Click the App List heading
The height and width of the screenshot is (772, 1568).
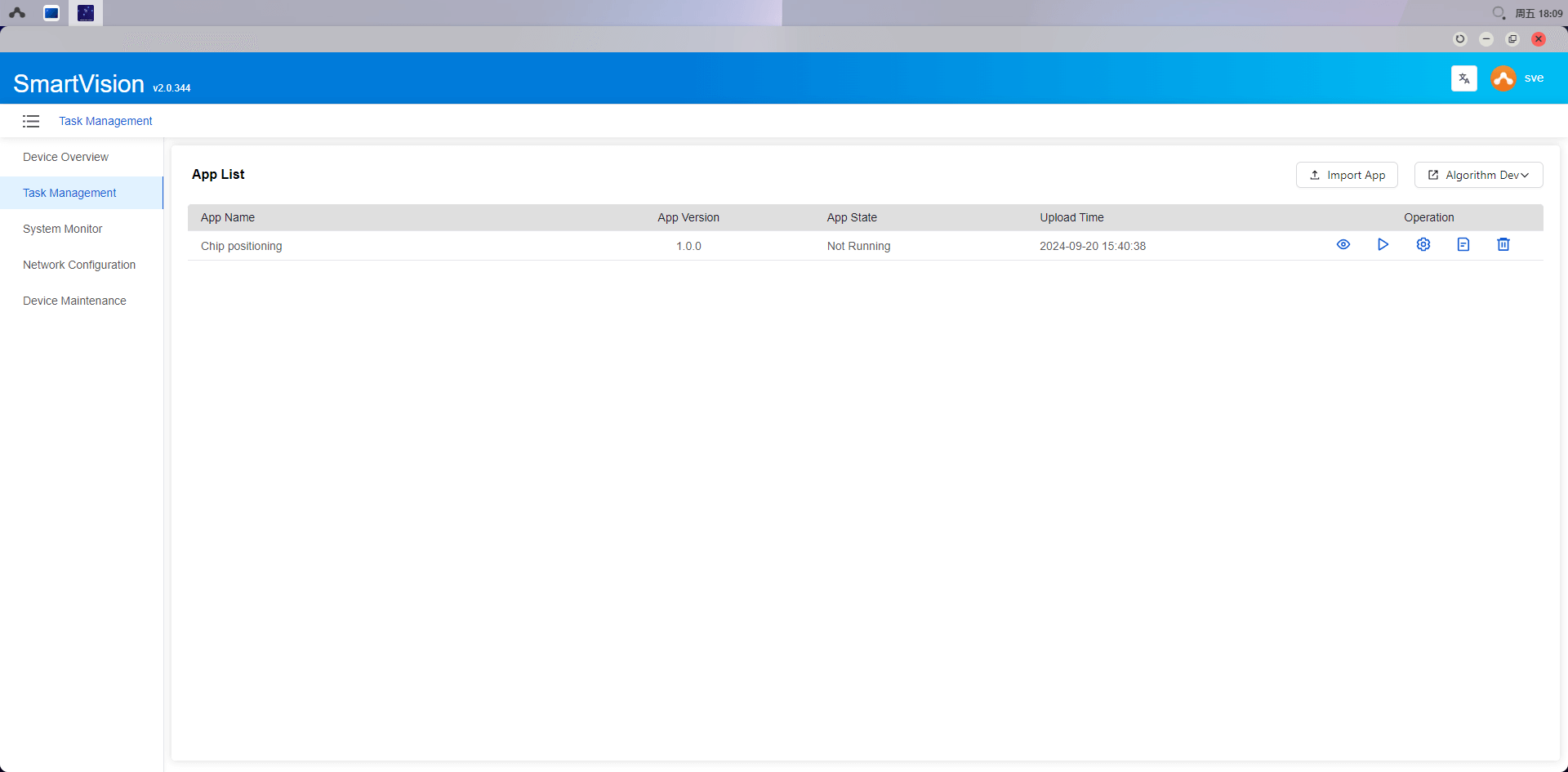(218, 174)
